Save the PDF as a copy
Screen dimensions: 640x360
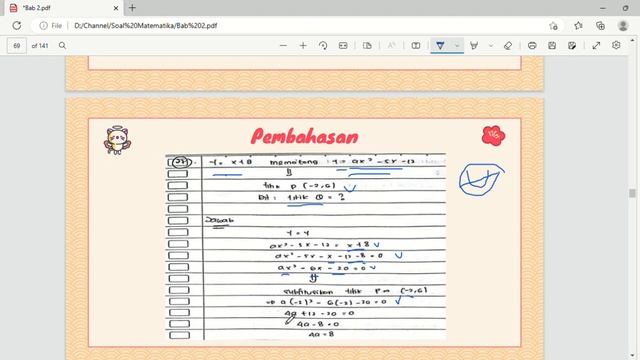[572, 46]
